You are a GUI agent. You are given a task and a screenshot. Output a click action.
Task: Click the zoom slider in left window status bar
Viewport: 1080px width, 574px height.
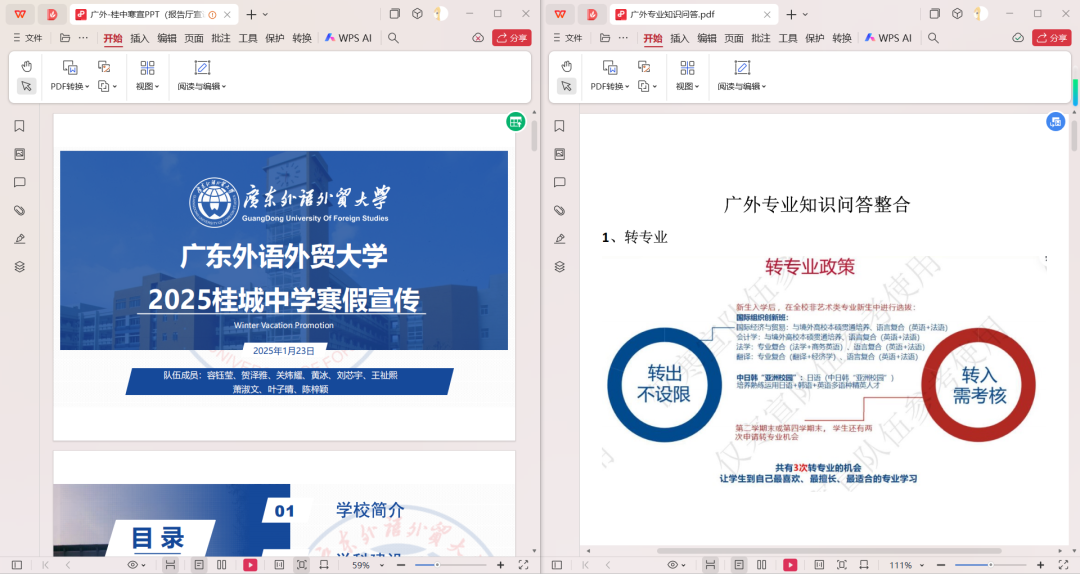pos(452,565)
